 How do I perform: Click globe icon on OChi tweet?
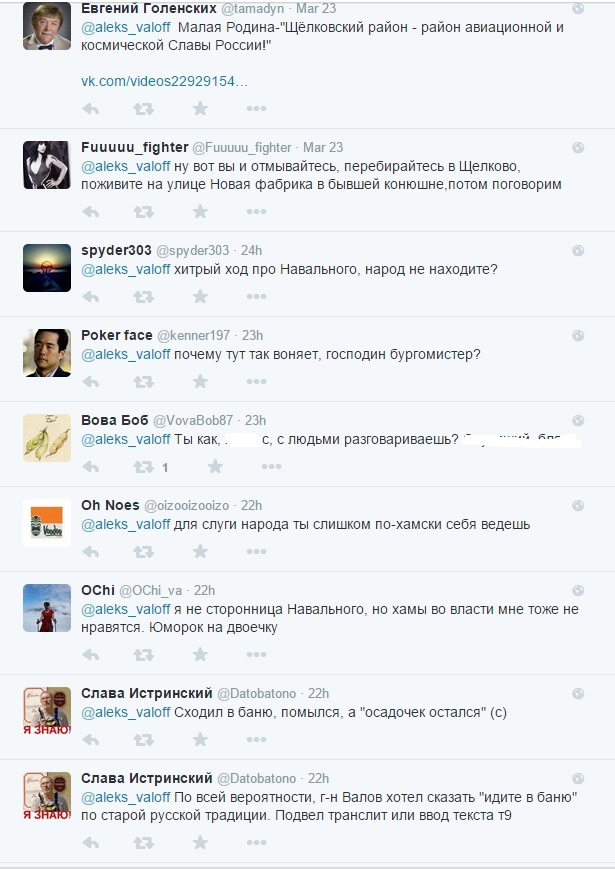(578, 591)
